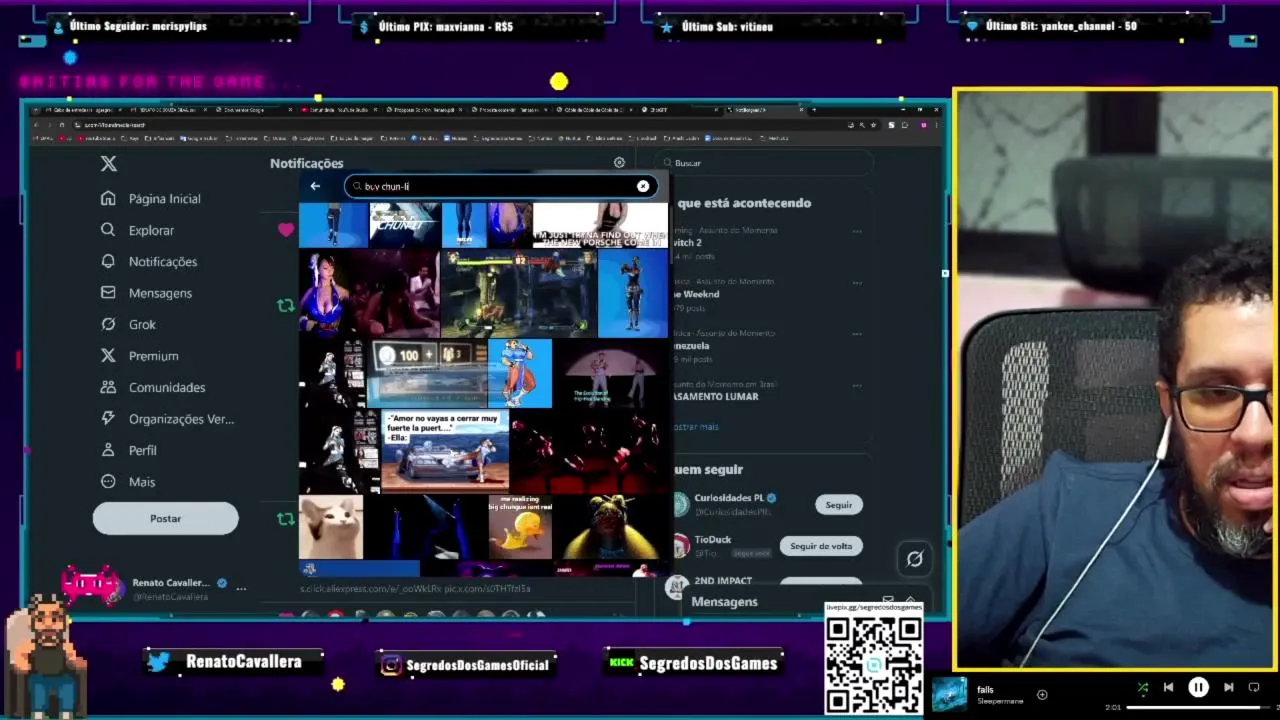Click the browser back arrow

(37, 125)
